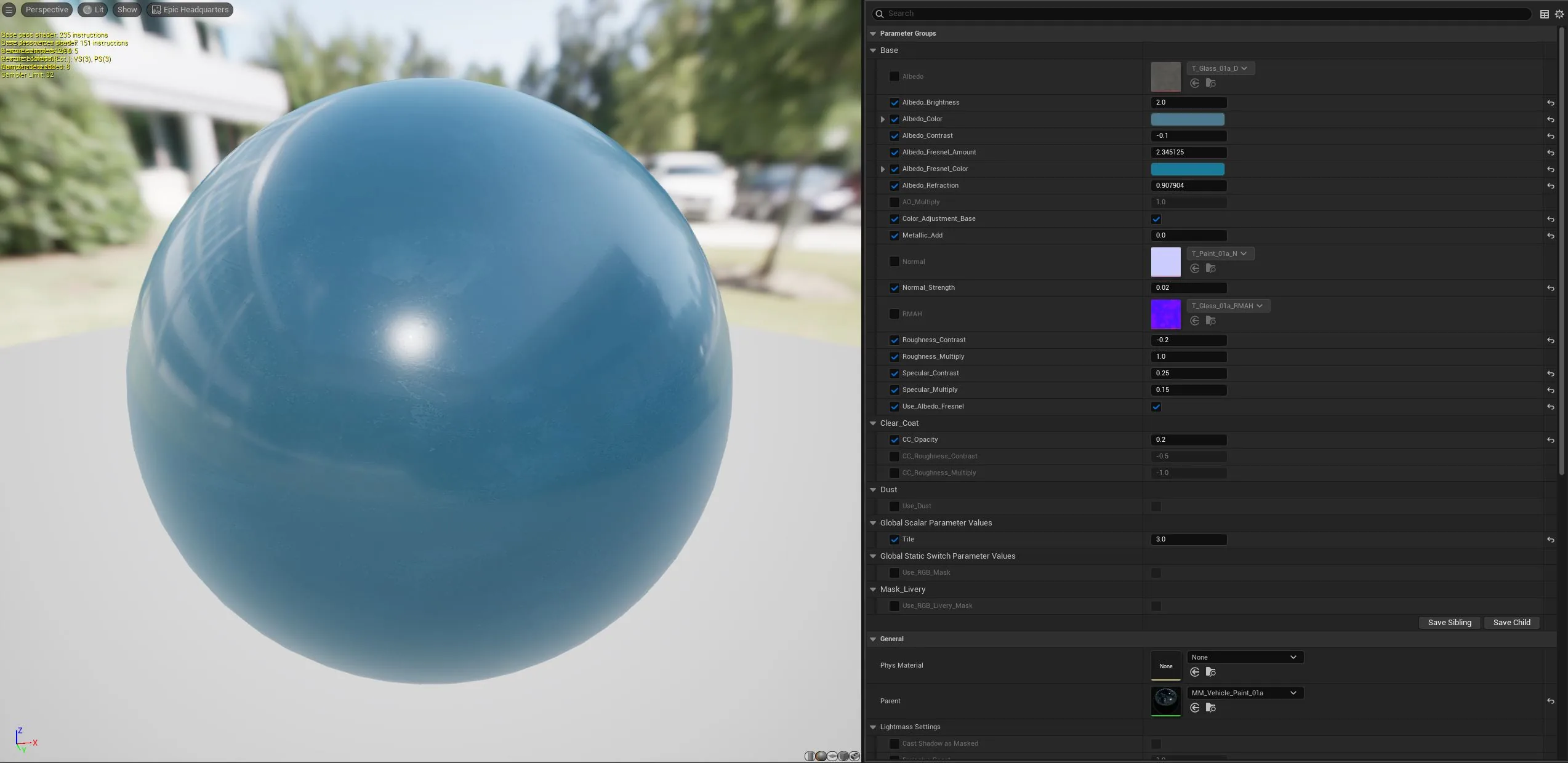1568x763 pixels.
Task: Set preview mesh to cube
Action: 843,756
